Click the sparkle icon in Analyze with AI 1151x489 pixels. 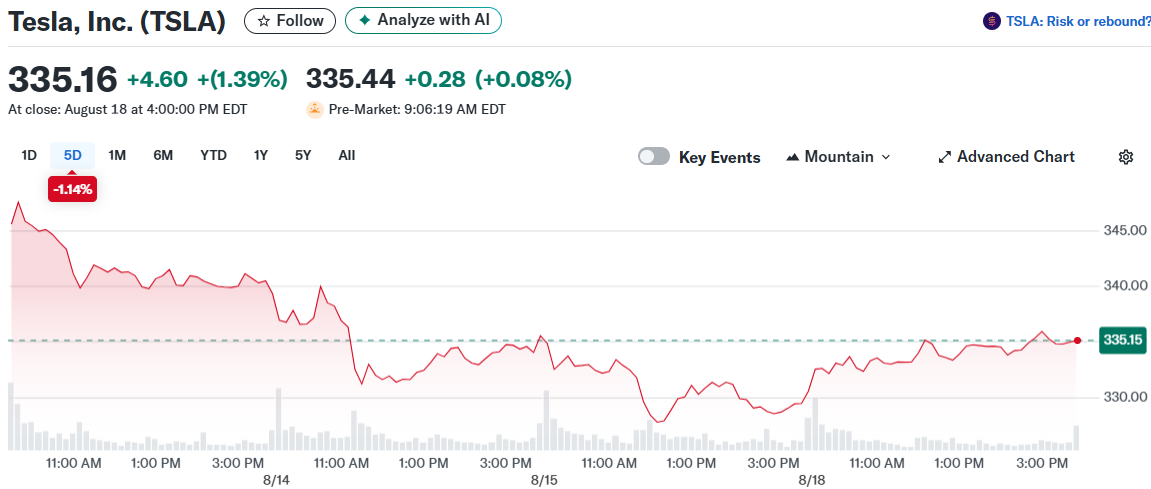365,21
